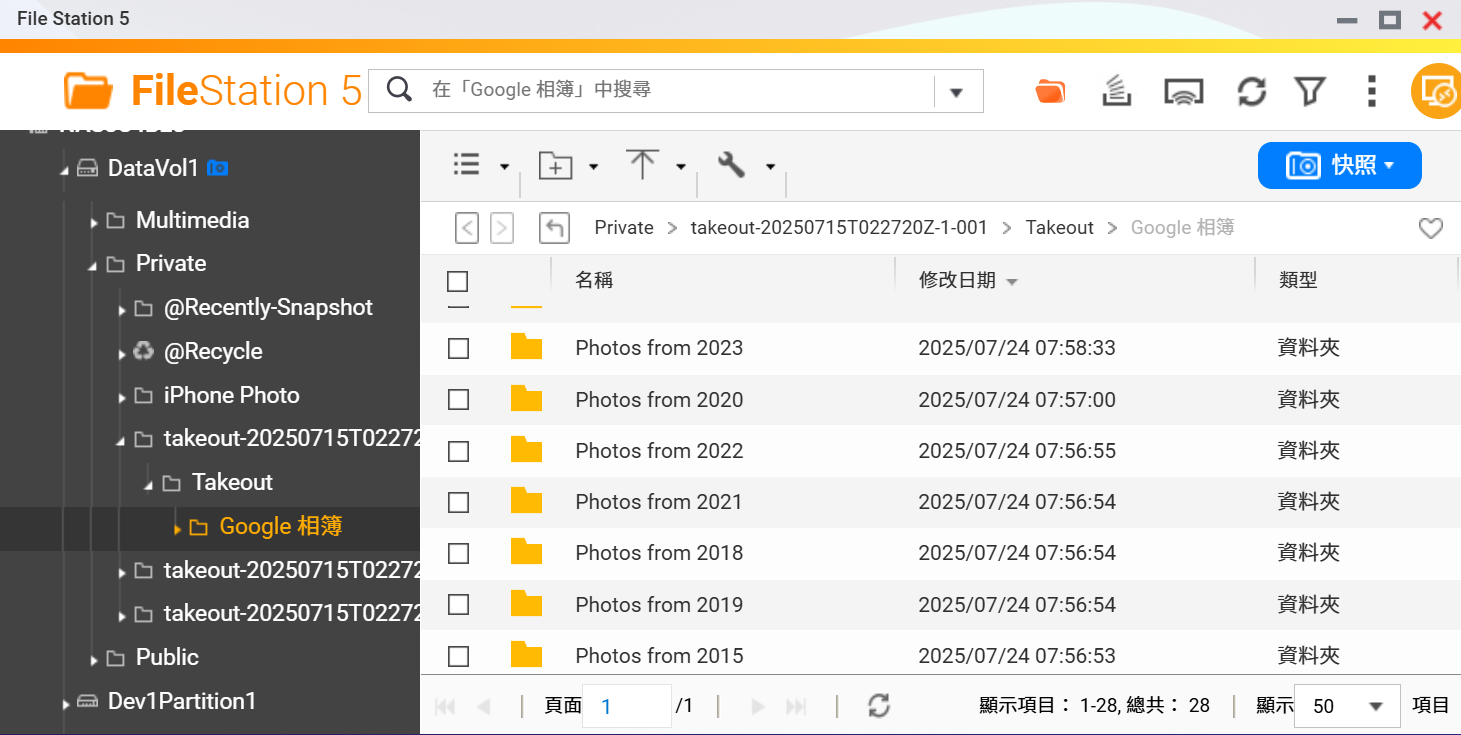Select Google 相簿 in the folder tree
The image size is (1461, 735).
tap(281, 526)
